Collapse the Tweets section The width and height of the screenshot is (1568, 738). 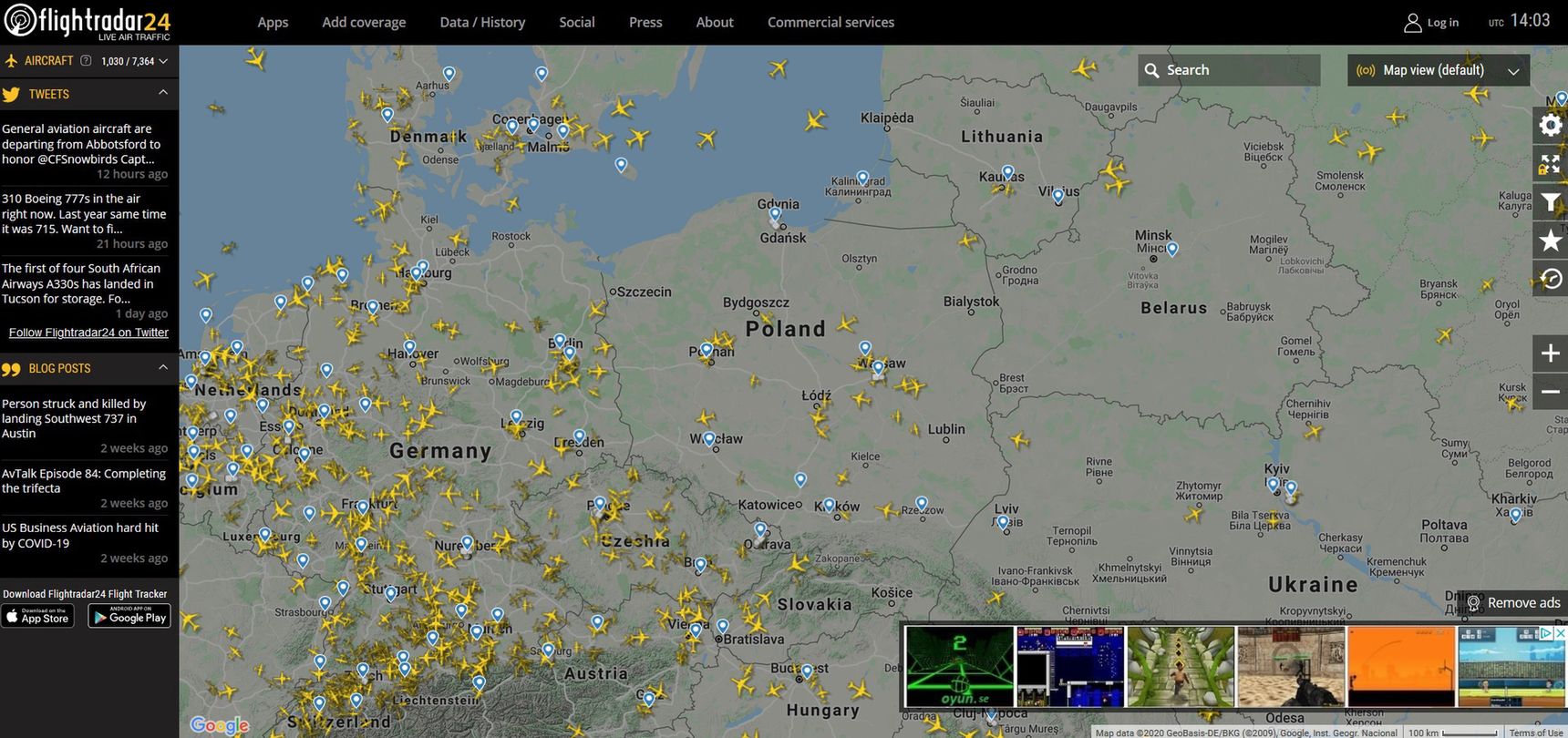click(x=163, y=93)
